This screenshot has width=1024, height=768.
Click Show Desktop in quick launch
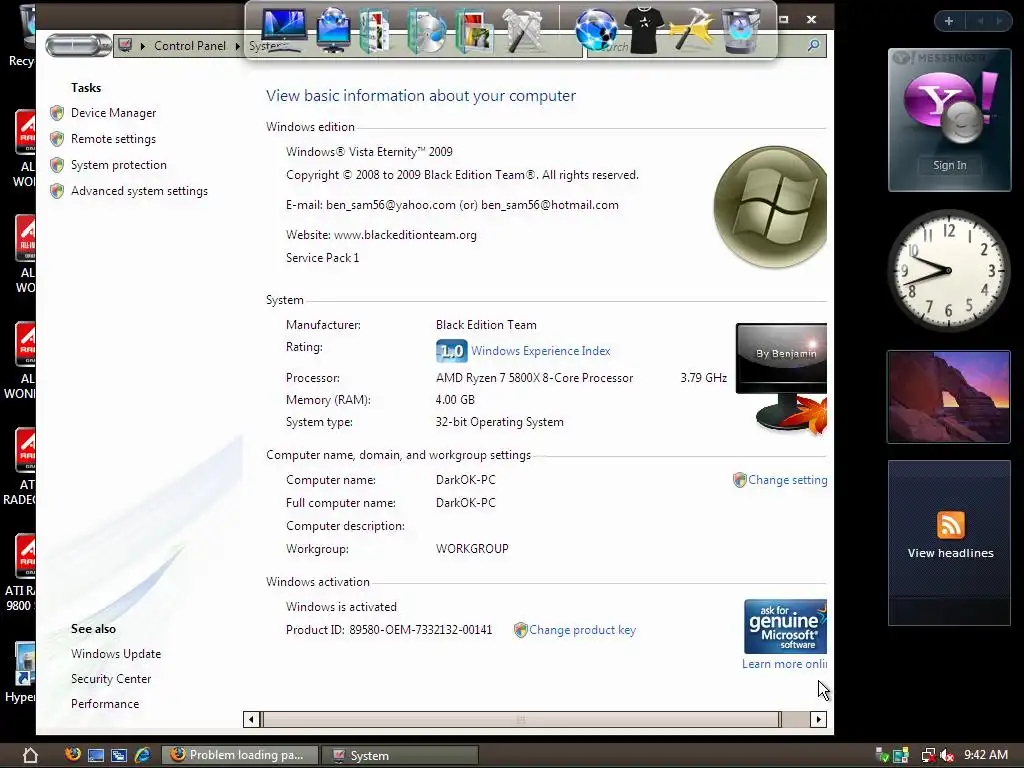click(96, 756)
